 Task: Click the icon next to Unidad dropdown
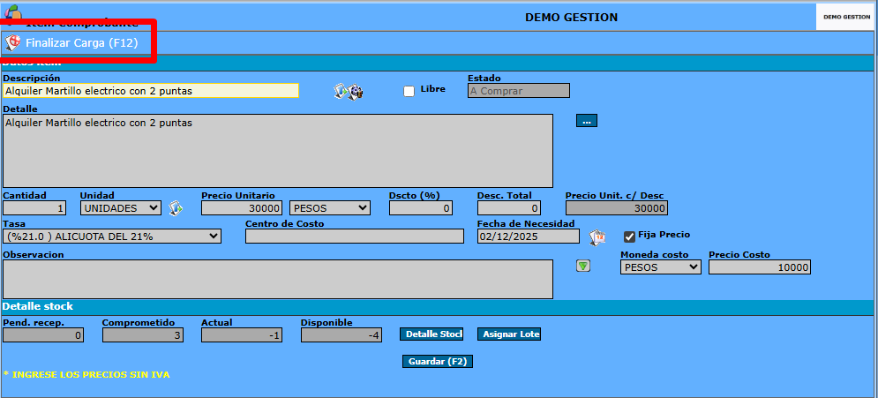176,208
